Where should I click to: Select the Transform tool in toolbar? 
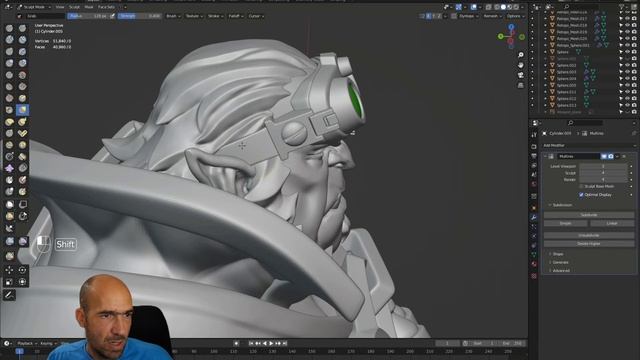[22, 282]
